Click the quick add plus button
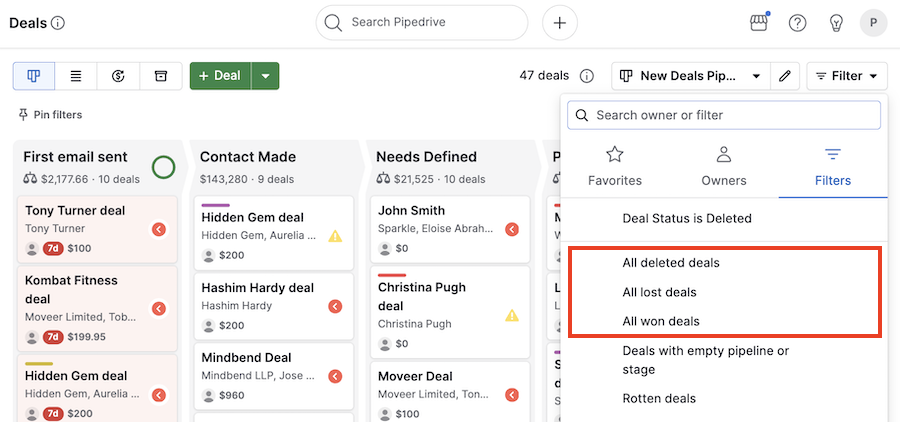This screenshot has height=422, width=900. (x=559, y=23)
